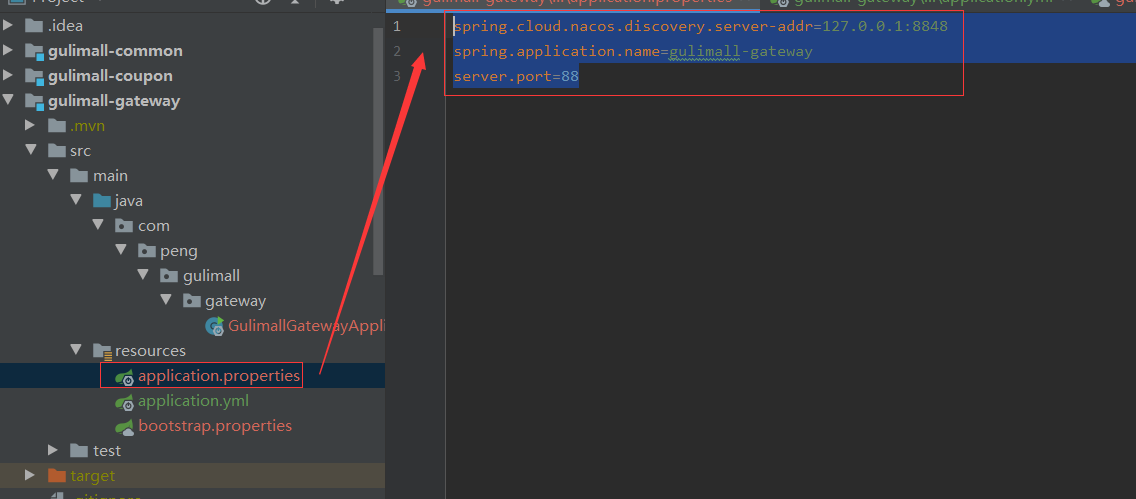
Task: Collapse the peng package arrow
Action: pyautogui.click(x=120, y=251)
